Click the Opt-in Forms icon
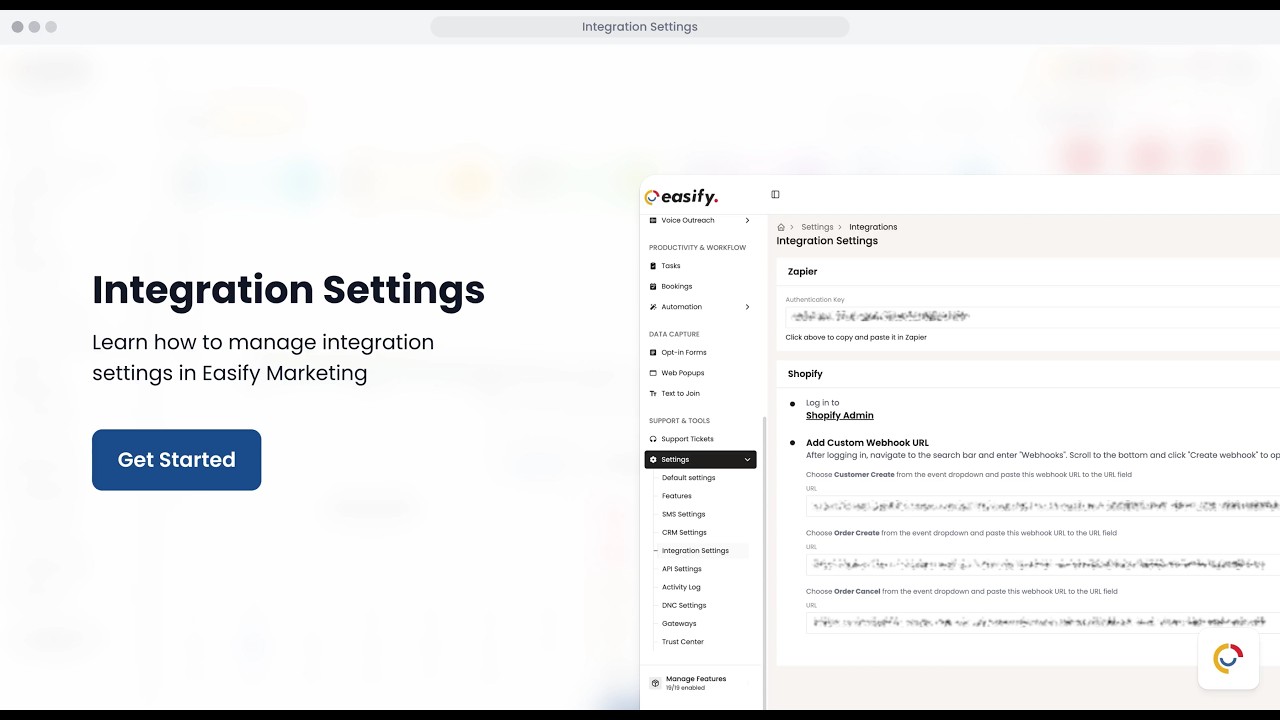The width and height of the screenshot is (1280, 720). click(x=653, y=352)
